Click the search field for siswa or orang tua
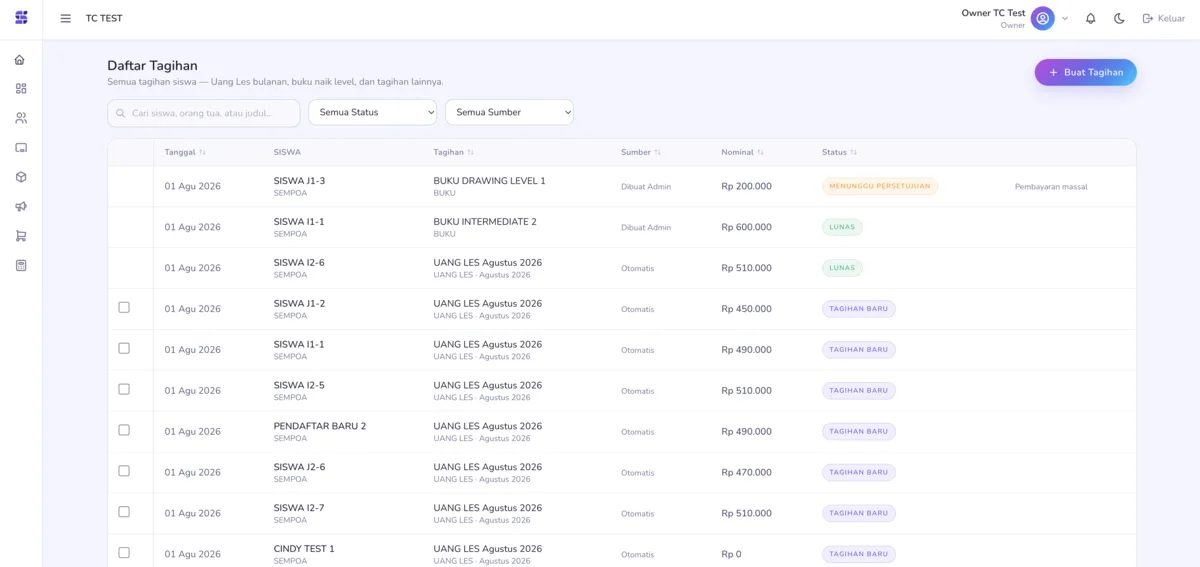This screenshot has width=1200, height=567. (204, 113)
